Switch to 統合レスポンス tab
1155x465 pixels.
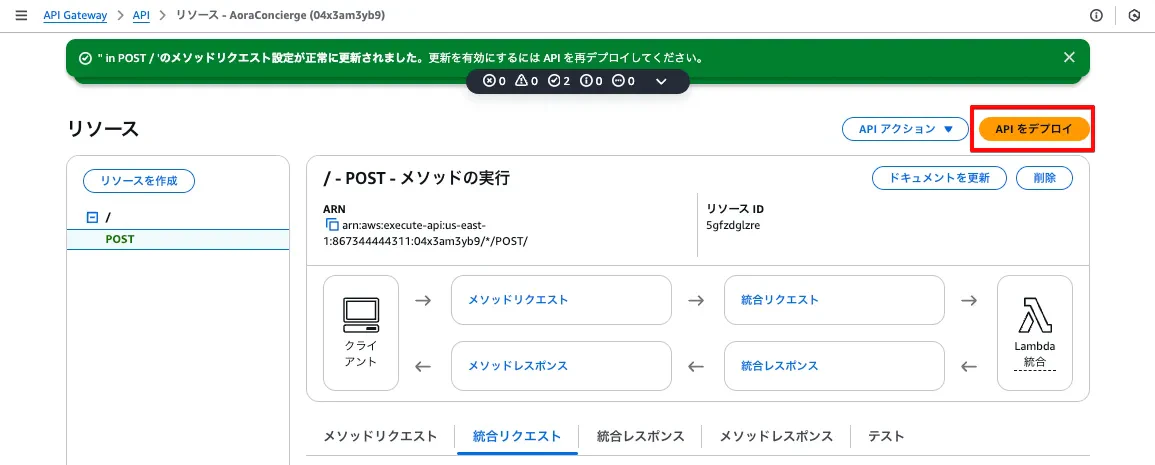pos(641,436)
